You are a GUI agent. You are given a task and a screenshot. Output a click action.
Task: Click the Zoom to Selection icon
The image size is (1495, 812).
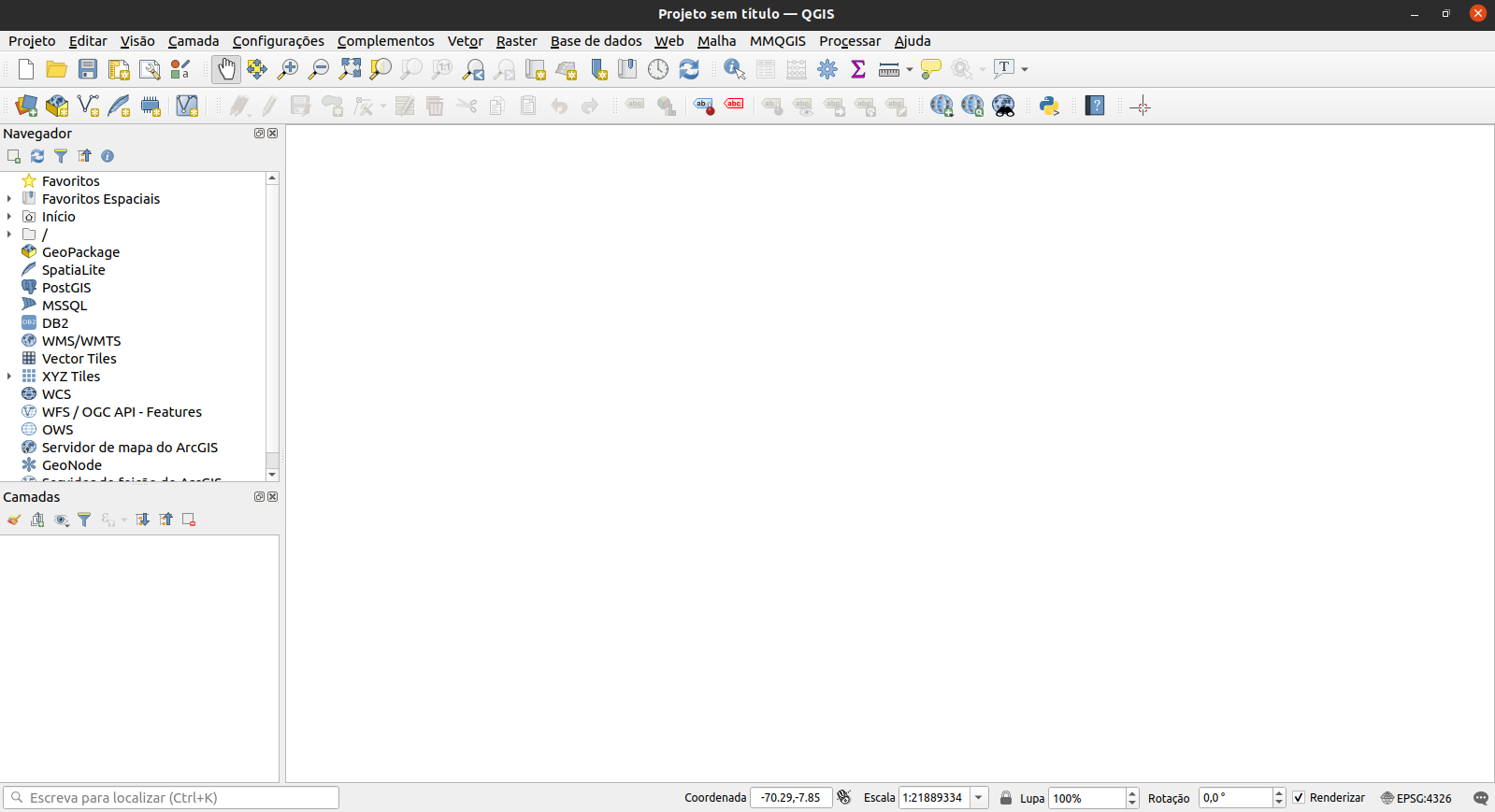[381, 69]
